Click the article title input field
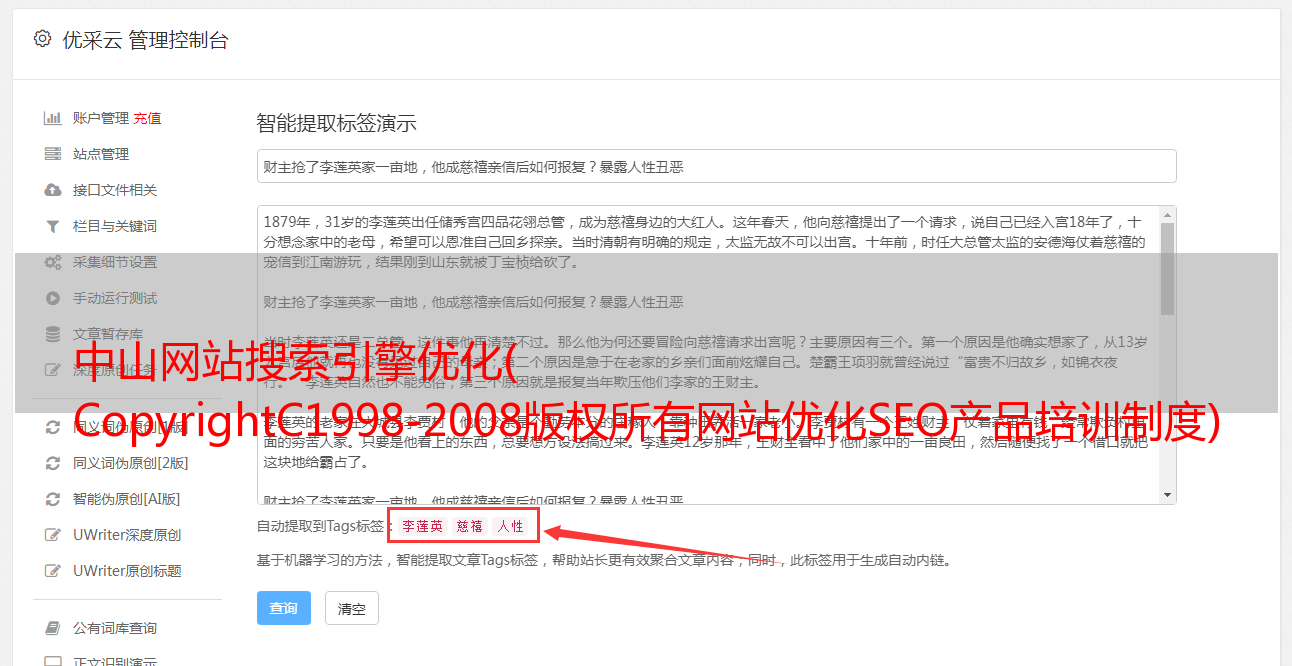The width and height of the screenshot is (1292, 666). (716, 166)
